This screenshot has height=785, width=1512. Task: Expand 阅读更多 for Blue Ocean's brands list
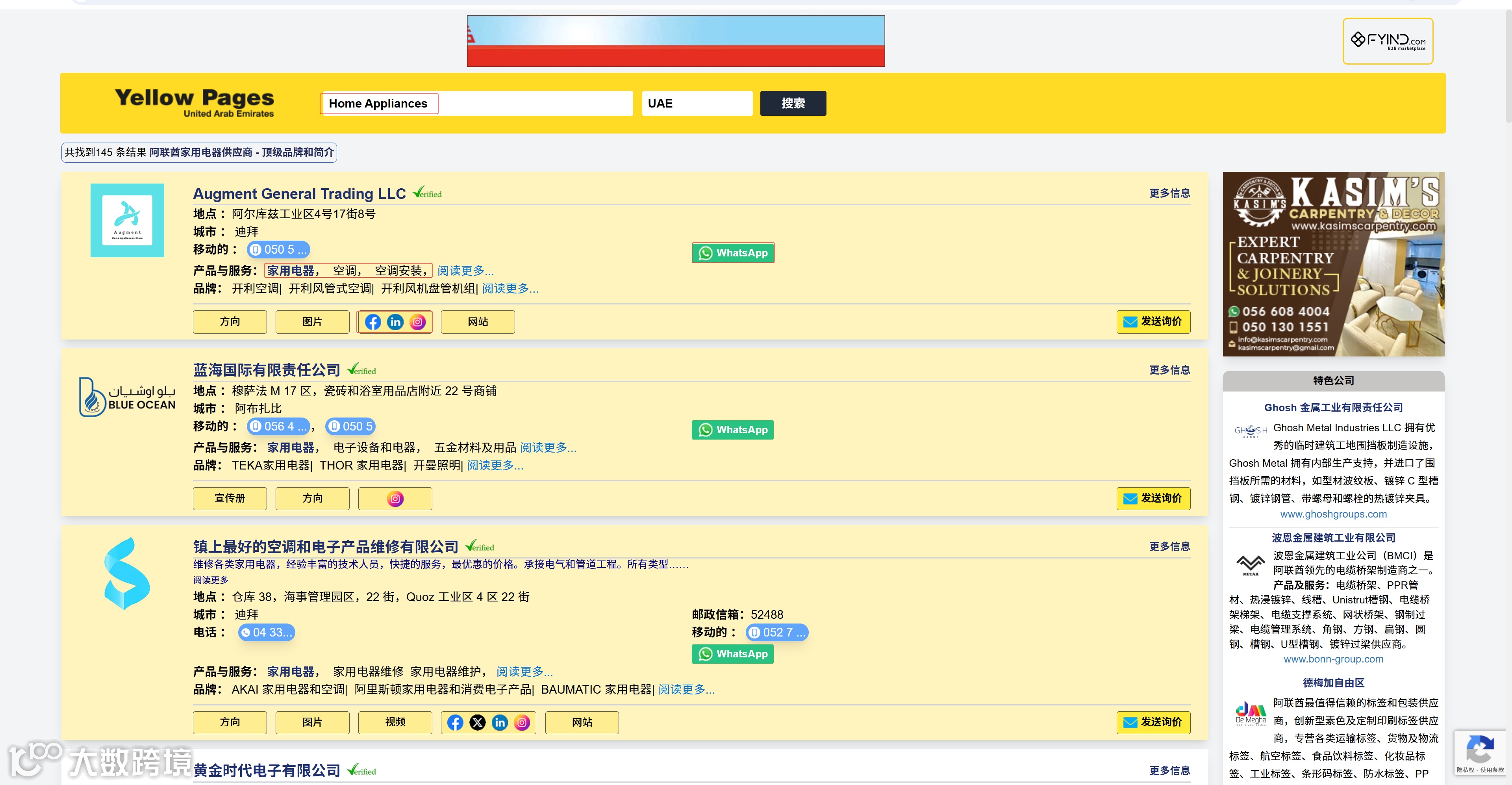495,465
